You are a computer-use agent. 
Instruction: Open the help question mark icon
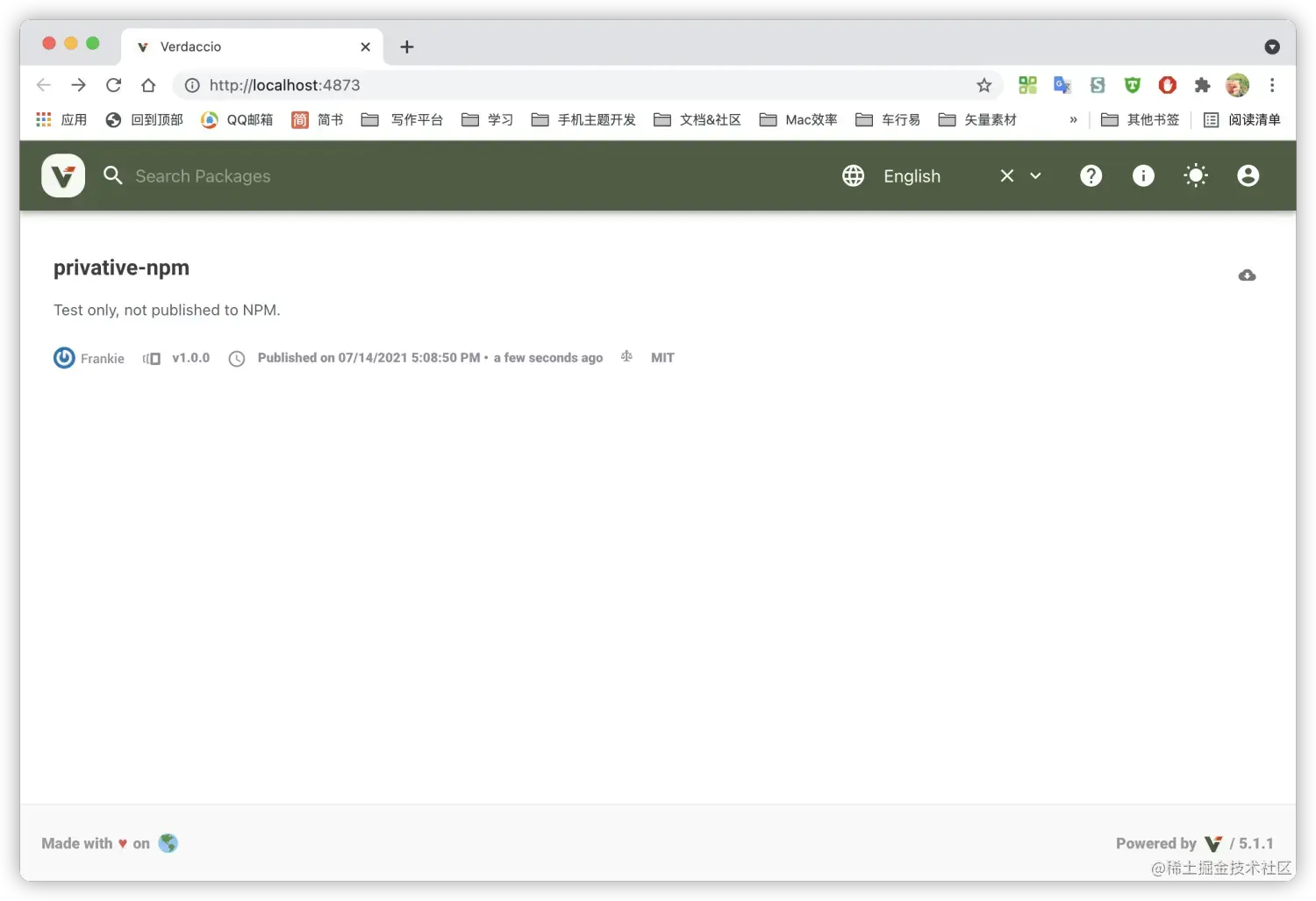[x=1091, y=175]
